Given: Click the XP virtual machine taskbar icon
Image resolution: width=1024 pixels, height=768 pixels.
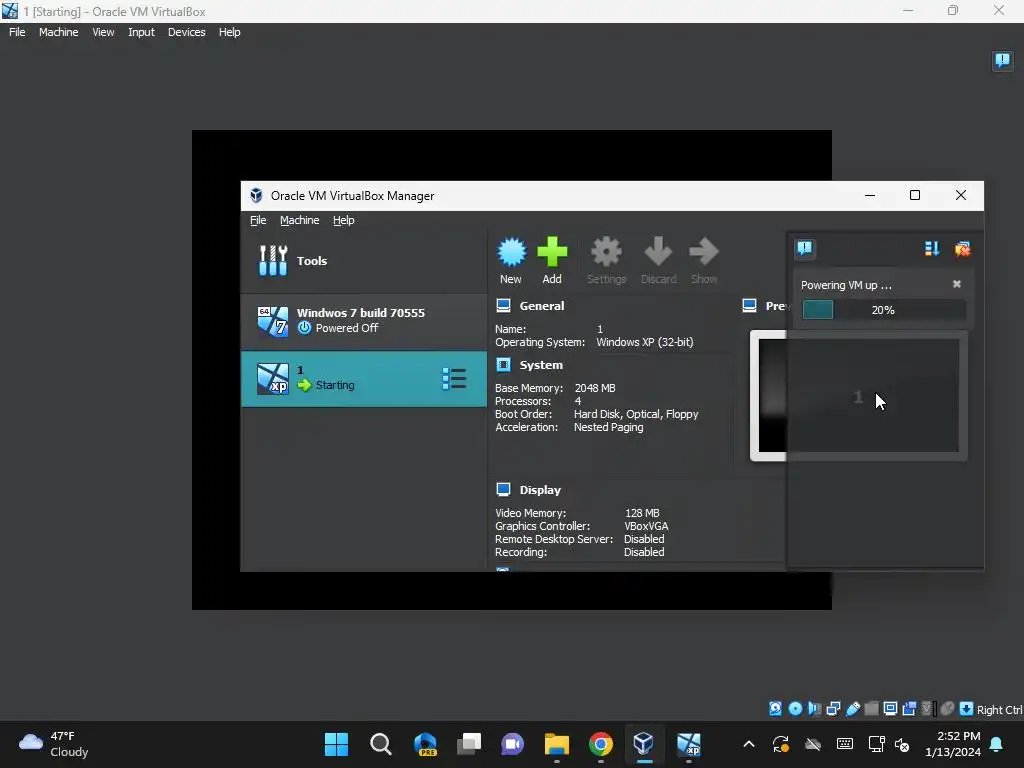Looking at the screenshot, I should click(x=688, y=744).
